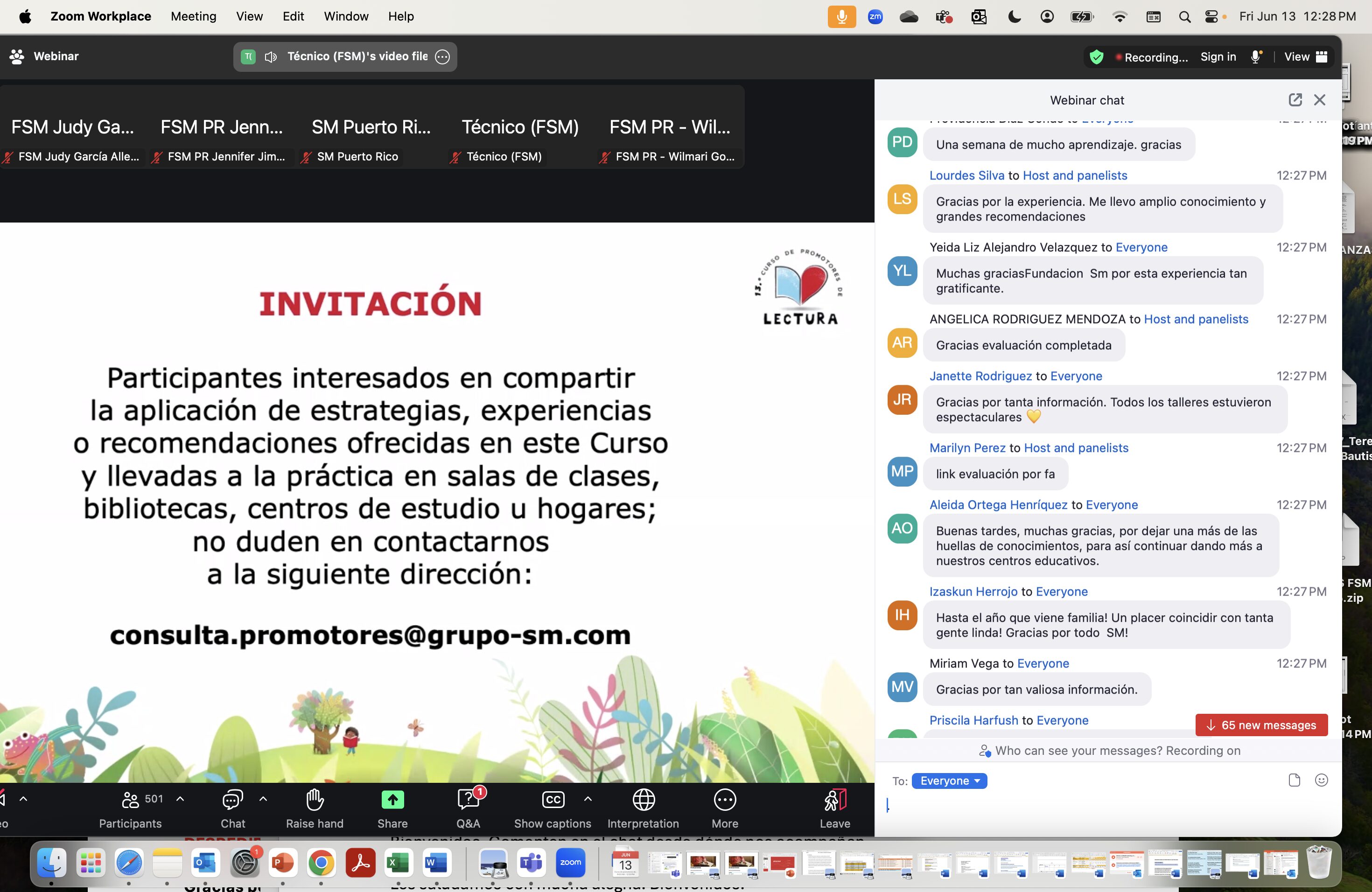Open the Chat panel icon
The height and width of the screenshot is (892, 1372).
pyautogui.click(x=232, y=800)
